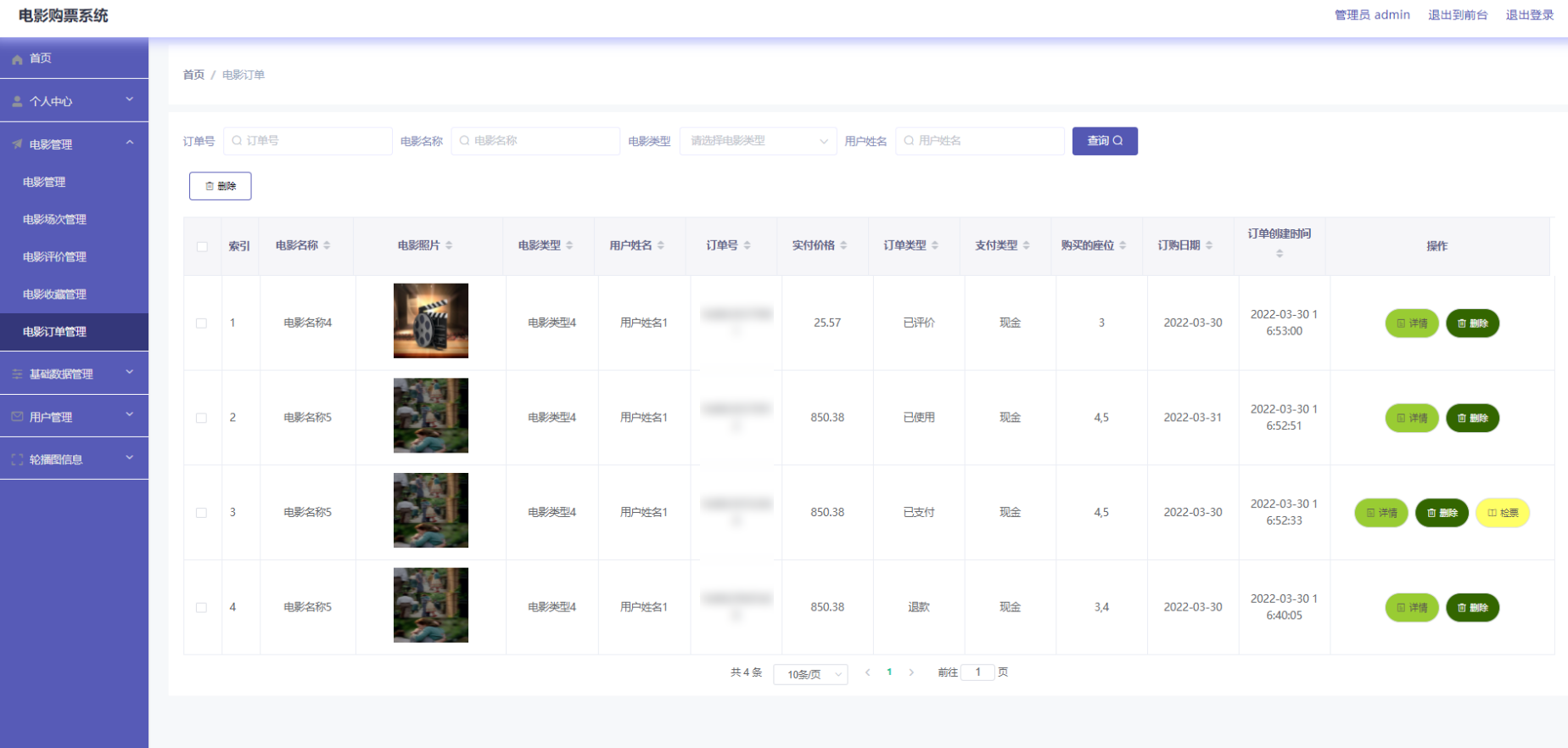
Task: Click sort arrows on 电影类型 column
Action: (x=569, y=245)
